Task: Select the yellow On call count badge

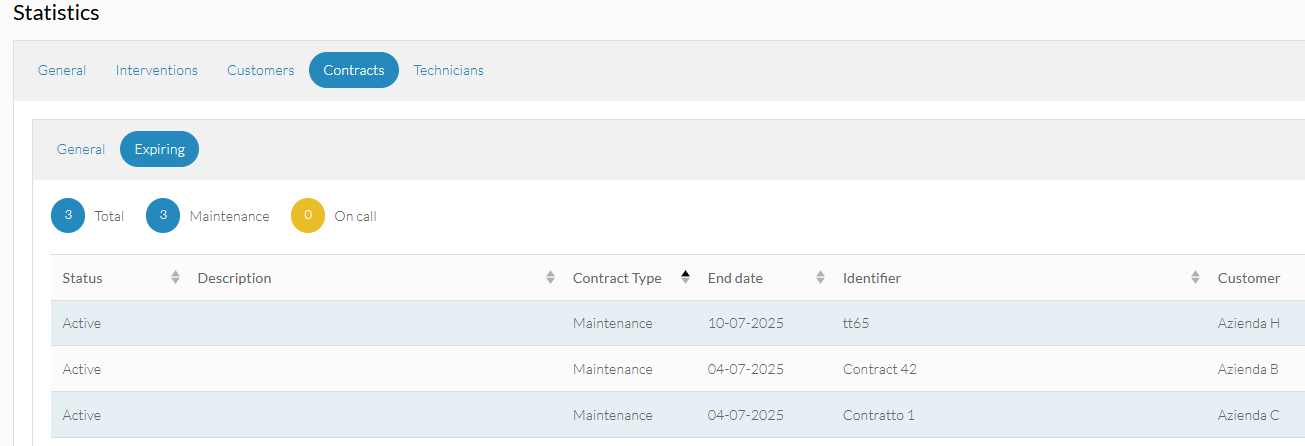Action: pyautogui.click(x=308, y=216)
